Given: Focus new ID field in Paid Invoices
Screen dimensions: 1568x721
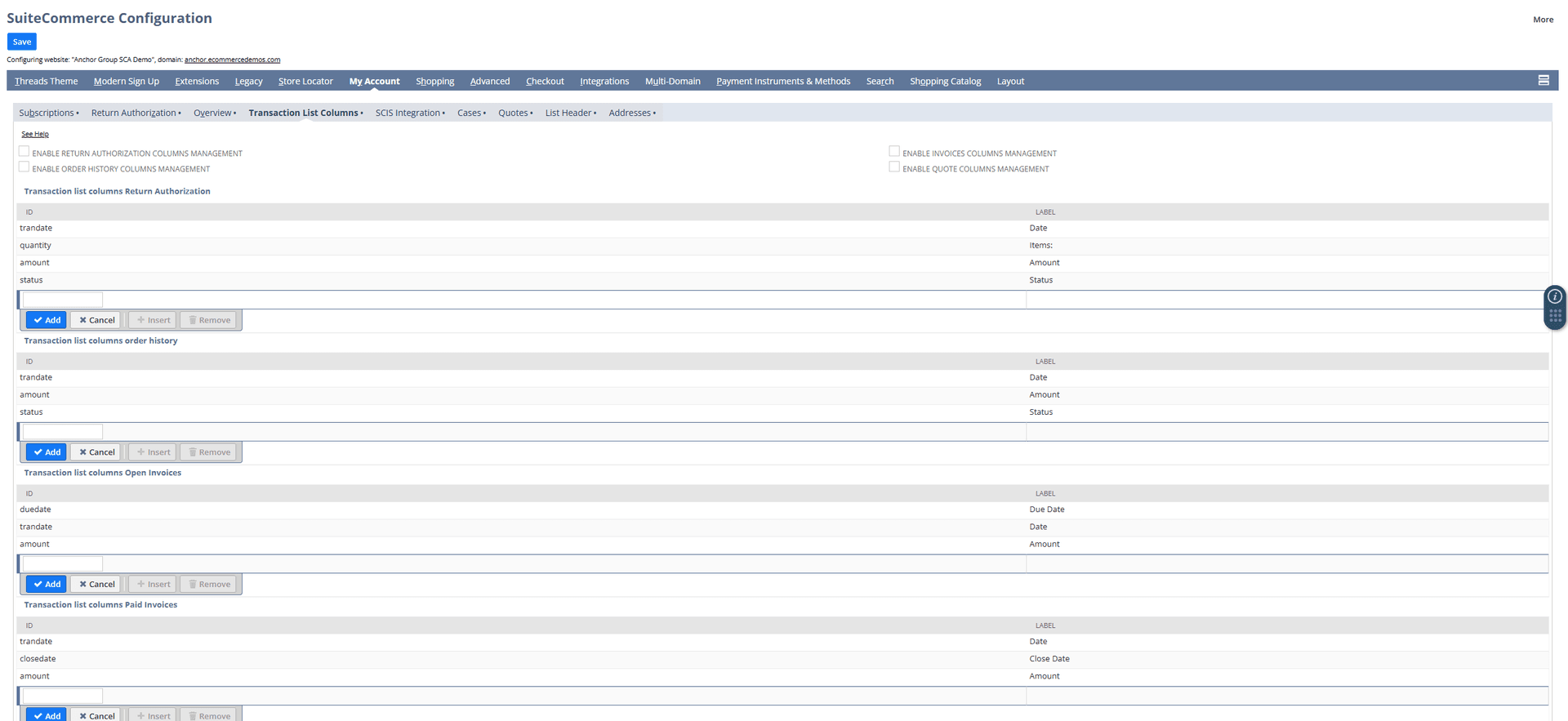Looking at the screenshot, I should click(62, 696).
